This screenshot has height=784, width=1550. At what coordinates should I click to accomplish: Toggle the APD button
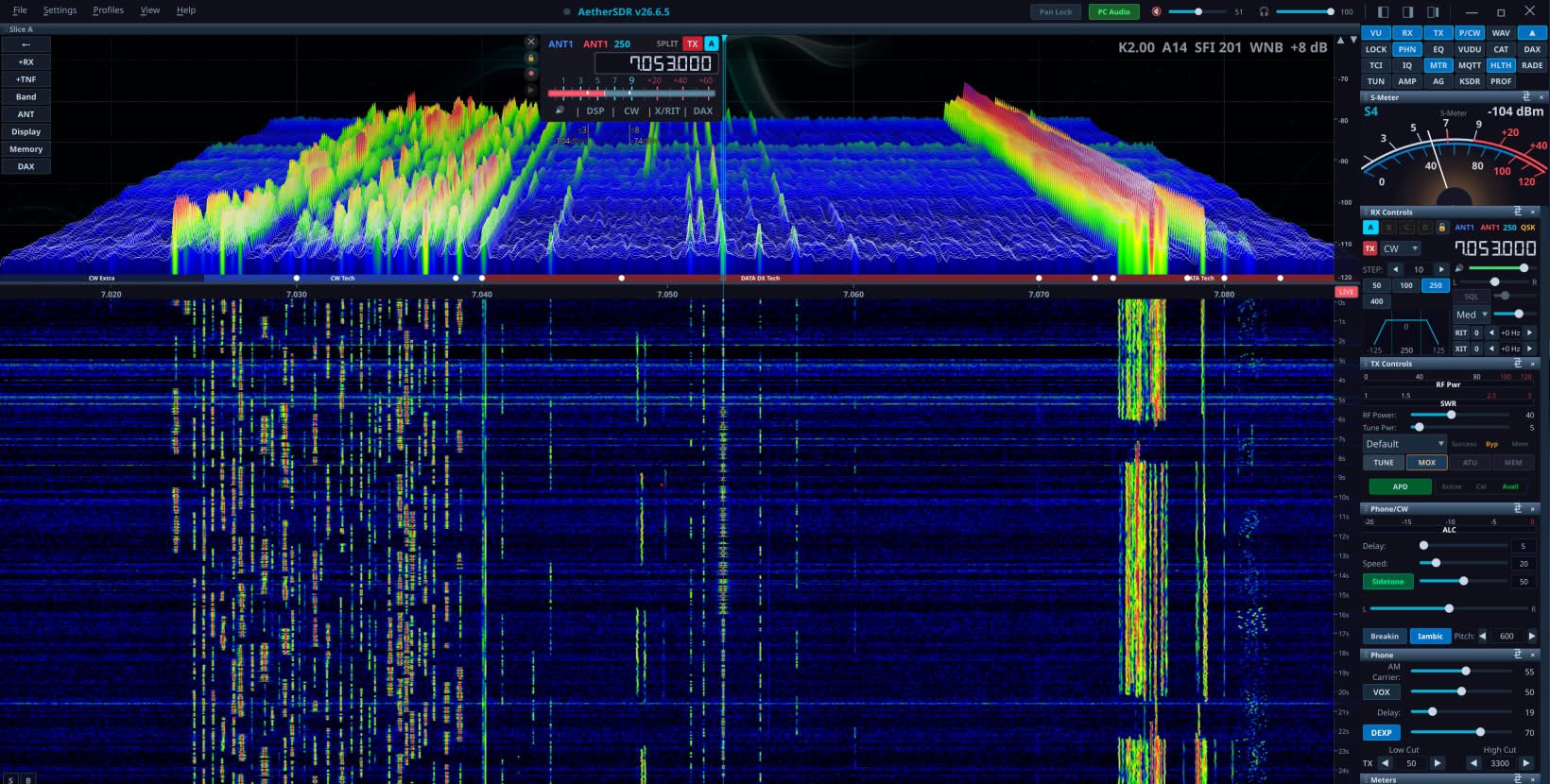coord(1400,486)
